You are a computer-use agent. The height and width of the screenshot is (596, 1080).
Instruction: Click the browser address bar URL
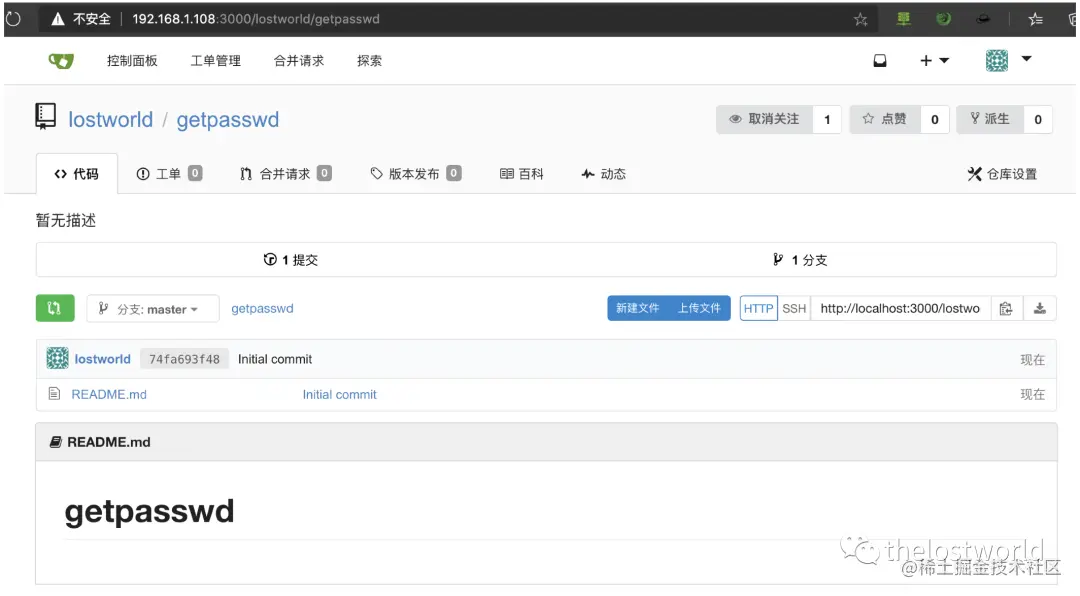tap(256, 19)
